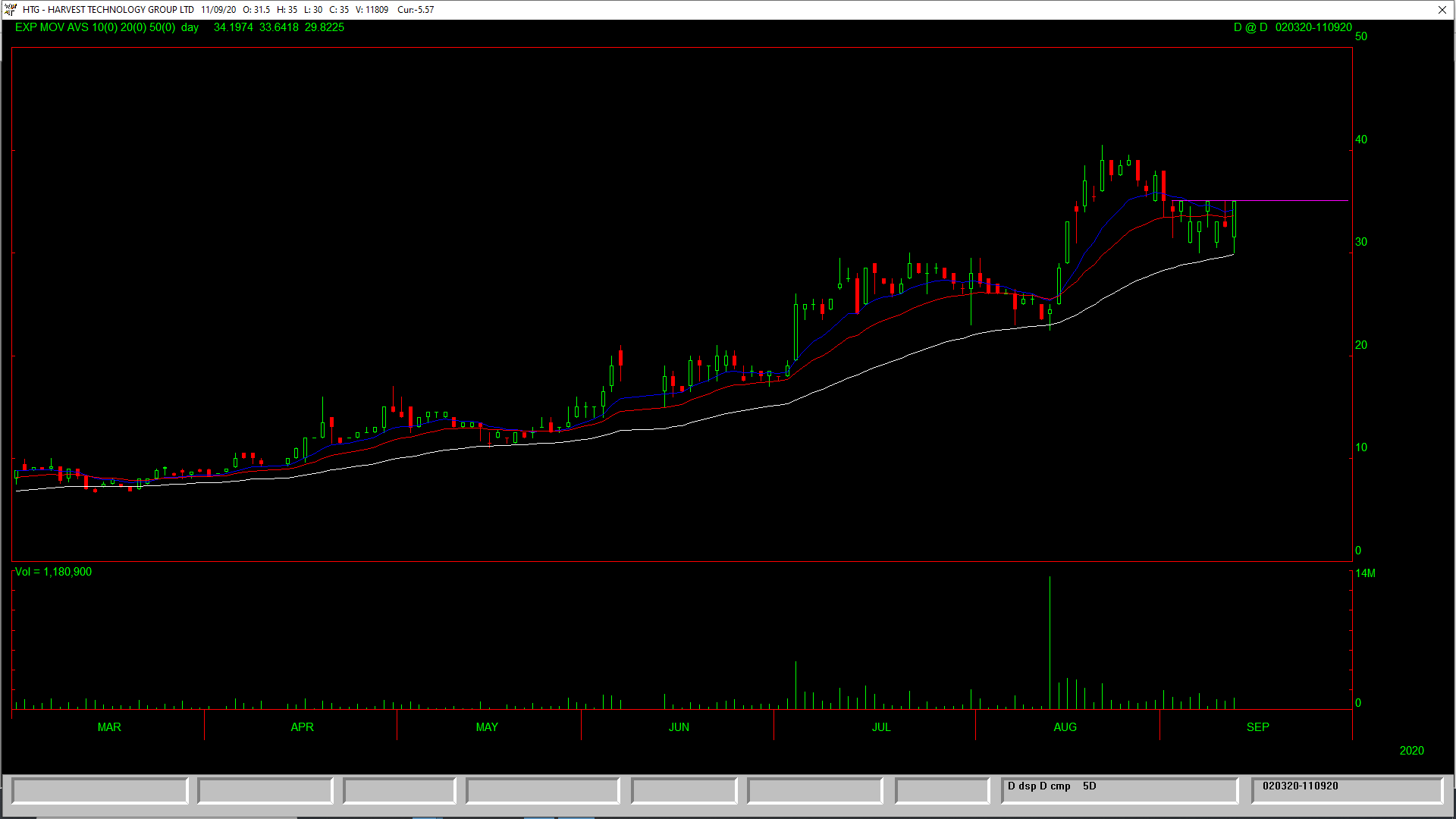1456x819 pixels.
Task: Click the 30 price axis label
Action: pos(1361,242)
